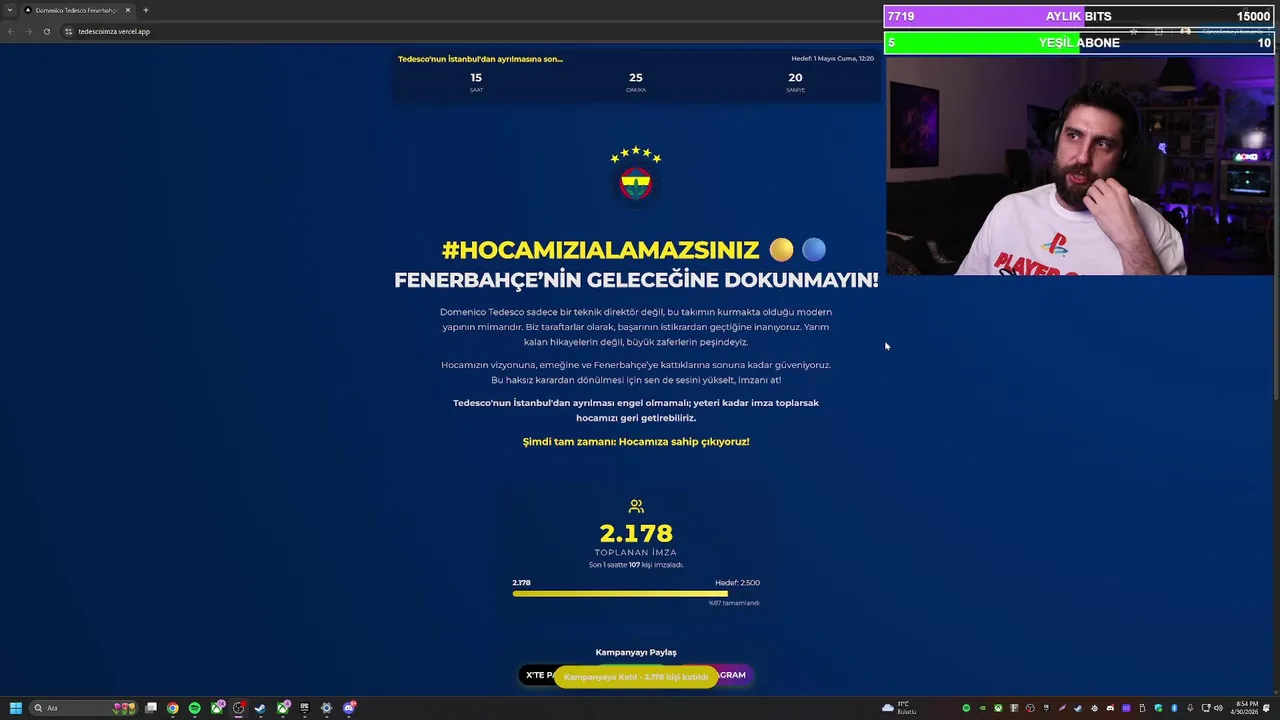Image resolution: width=1280 pixels, height=720 pixels.
Task: Click the people icon above signature count
Action: (636, 507)
